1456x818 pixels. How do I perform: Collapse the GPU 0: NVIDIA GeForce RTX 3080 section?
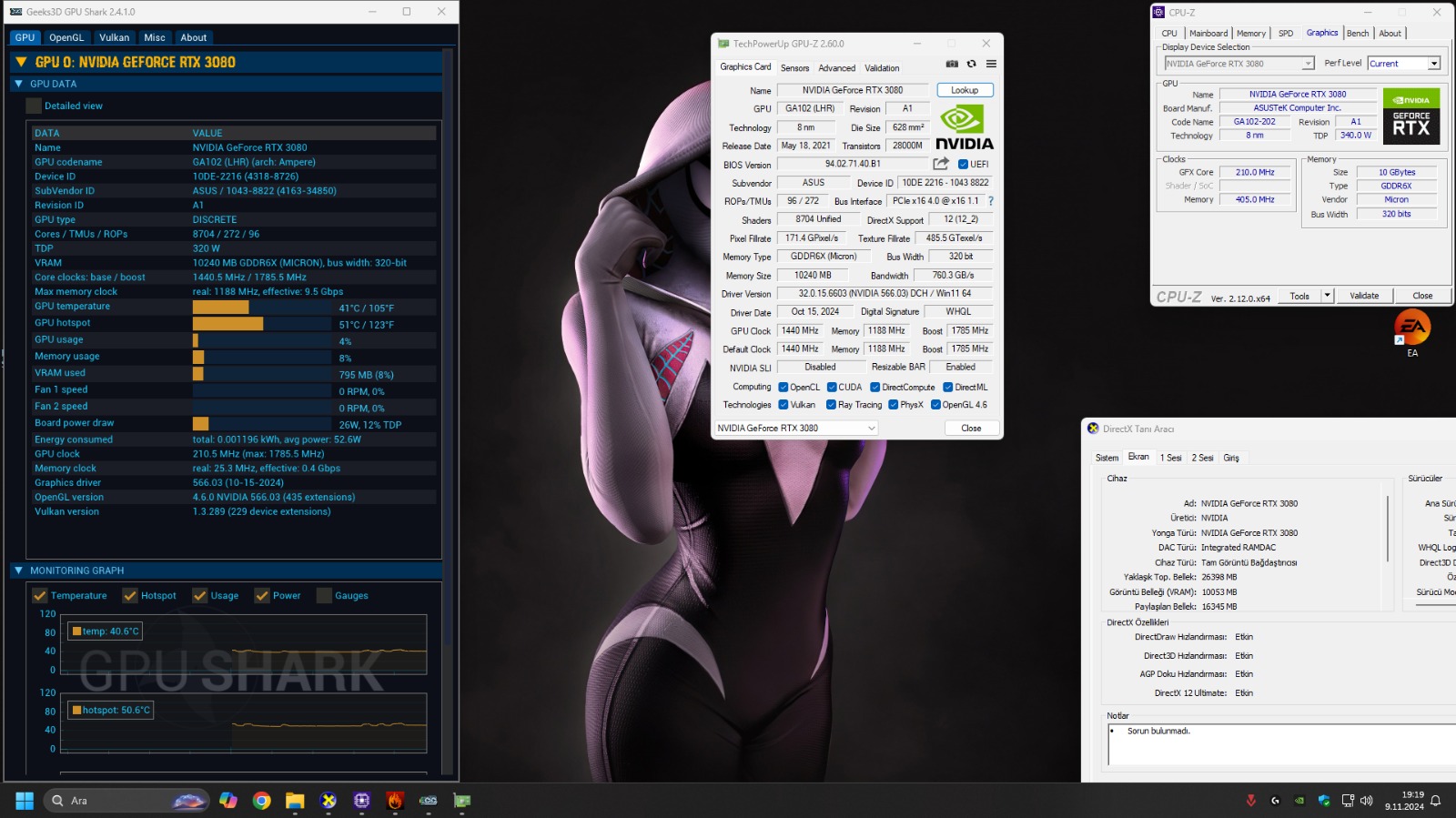tap(21, 62)
